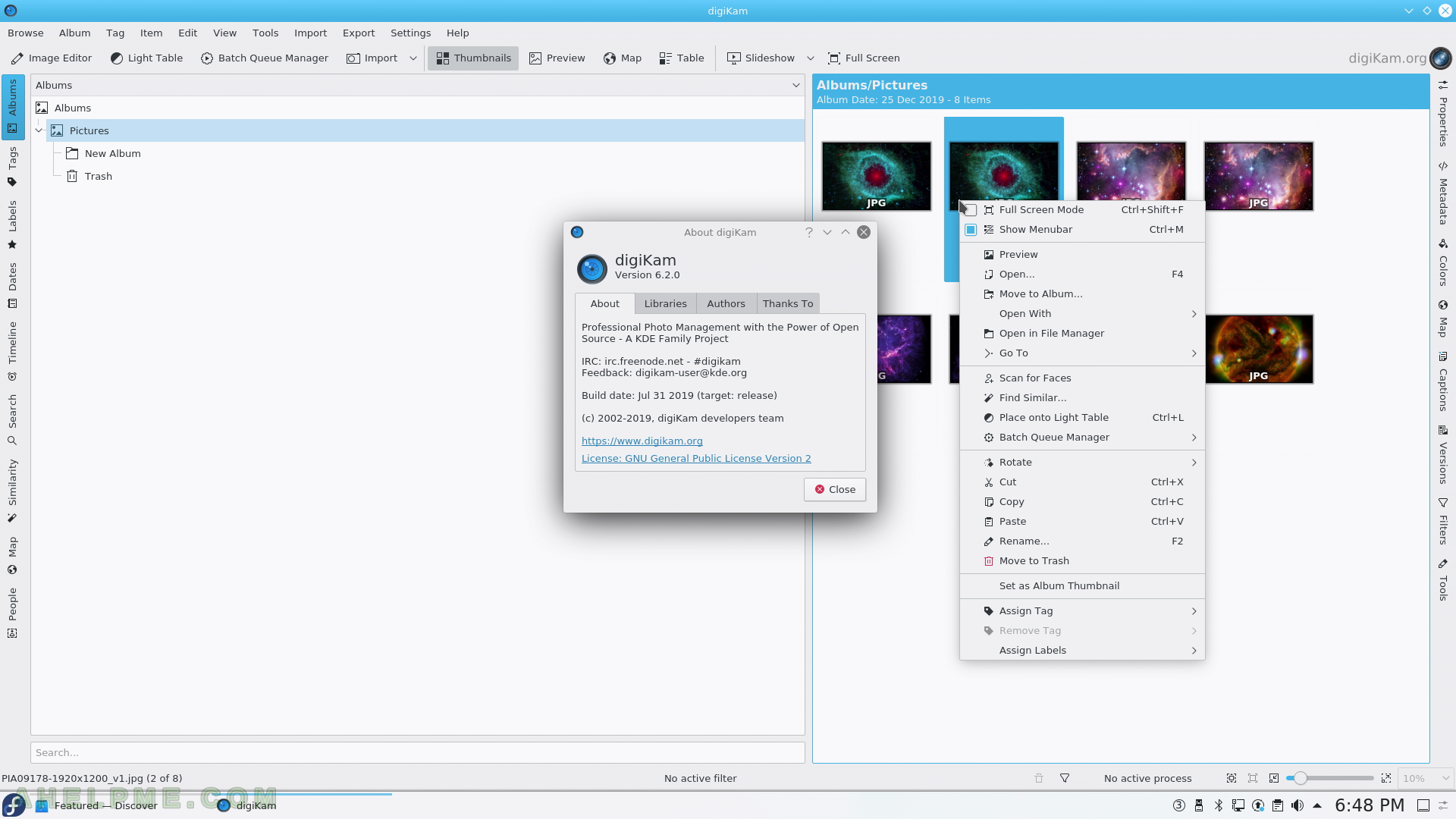Toggle Thumbnails view mode

[x=473, y=58]
